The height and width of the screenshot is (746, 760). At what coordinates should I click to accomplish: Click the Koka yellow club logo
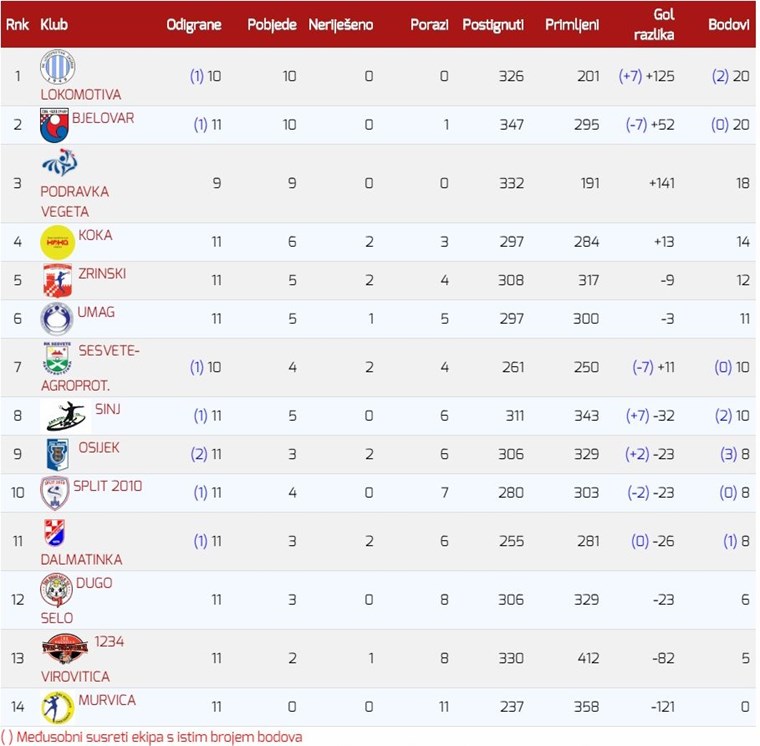pos(57,241)
